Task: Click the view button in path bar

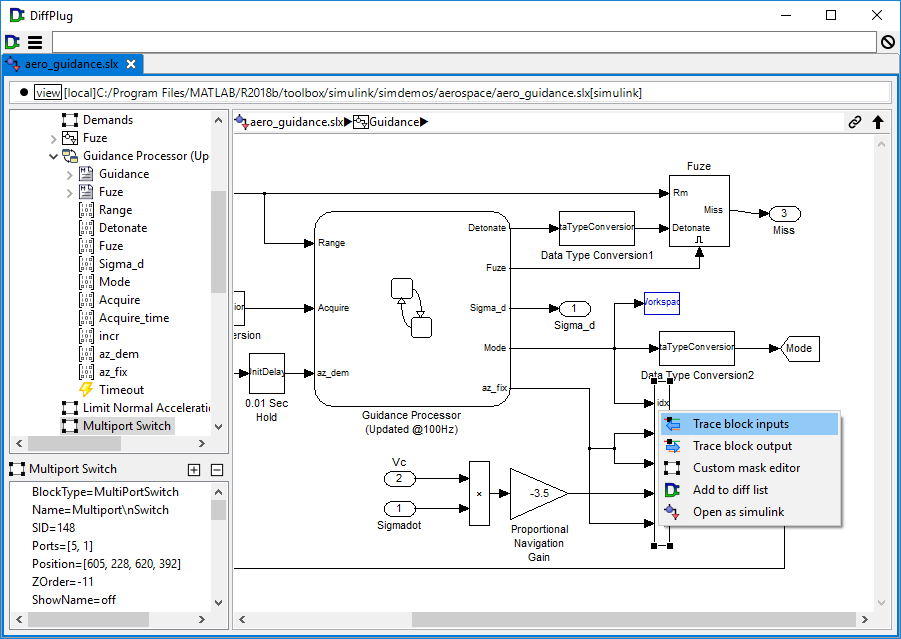Action: point(48,93)
